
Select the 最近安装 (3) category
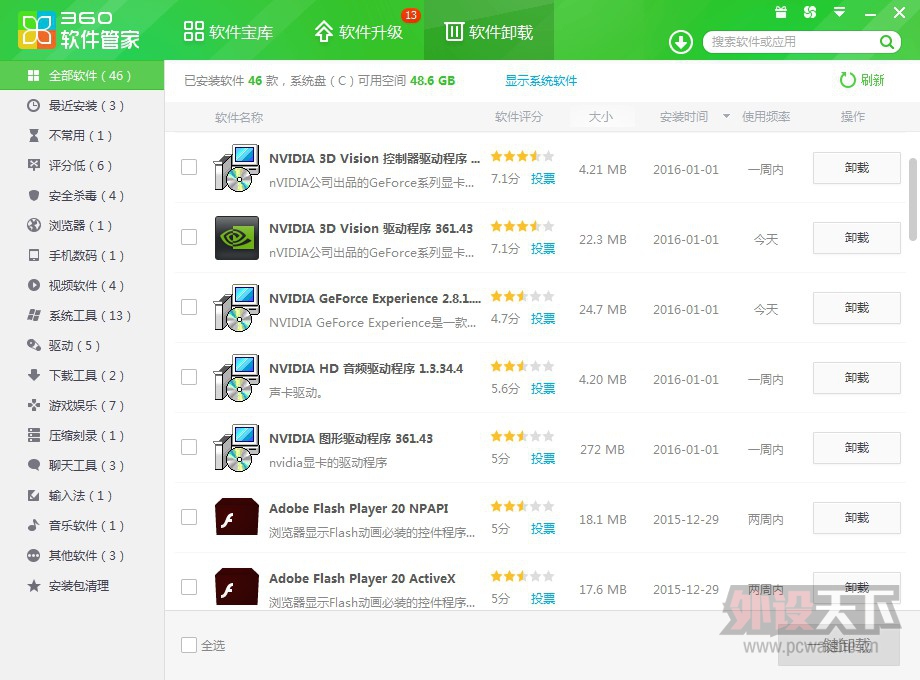pos(82,106)
